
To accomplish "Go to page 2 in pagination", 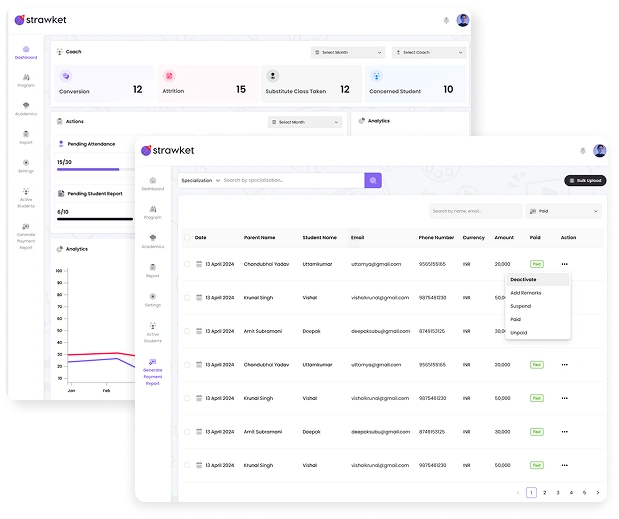I will (545, 493).
